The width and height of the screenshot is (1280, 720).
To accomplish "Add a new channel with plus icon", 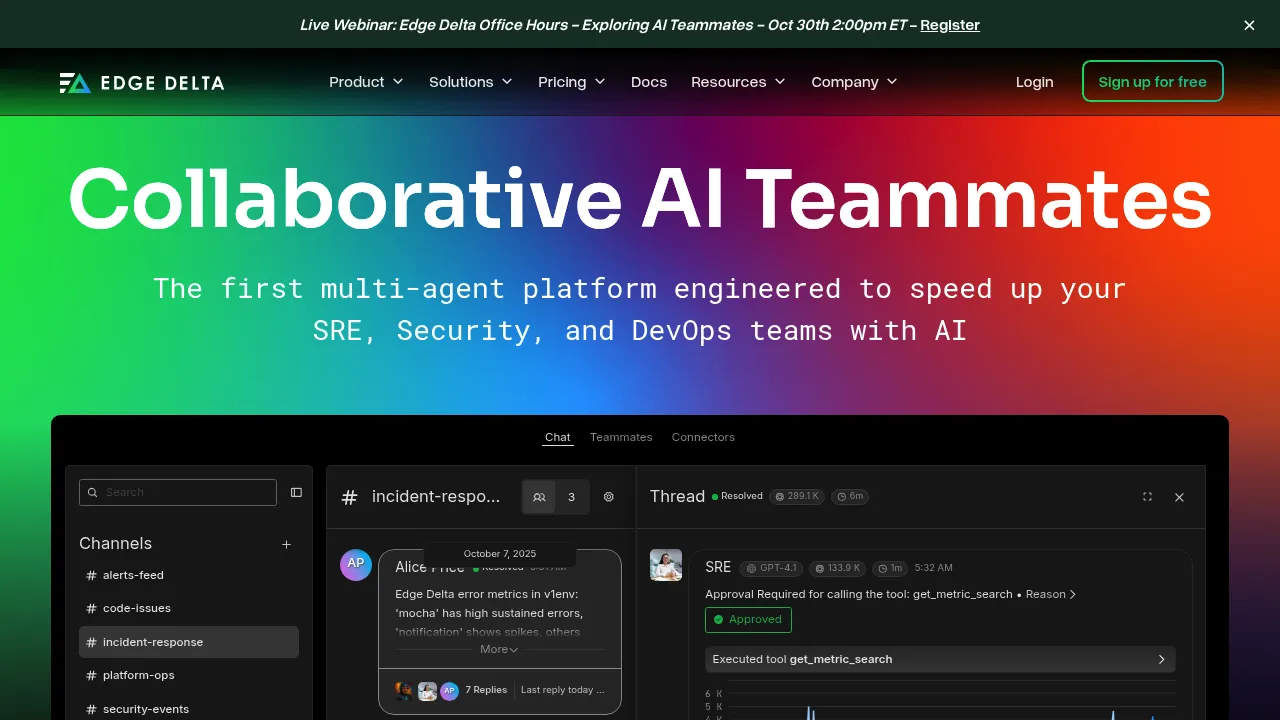I will click(x=286, y=544).
